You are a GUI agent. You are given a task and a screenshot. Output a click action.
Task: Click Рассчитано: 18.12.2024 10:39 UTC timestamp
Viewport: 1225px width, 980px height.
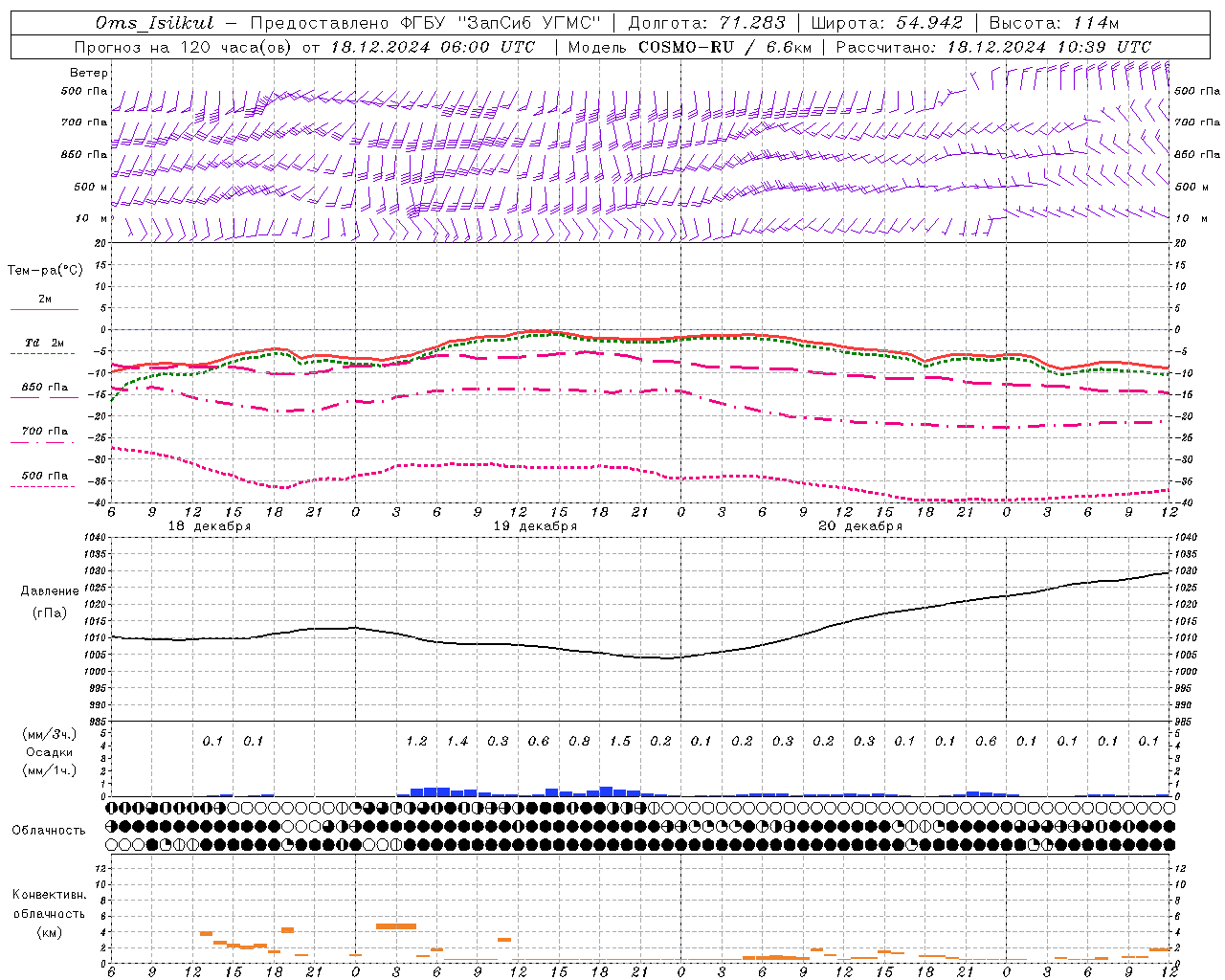(993, 47)
